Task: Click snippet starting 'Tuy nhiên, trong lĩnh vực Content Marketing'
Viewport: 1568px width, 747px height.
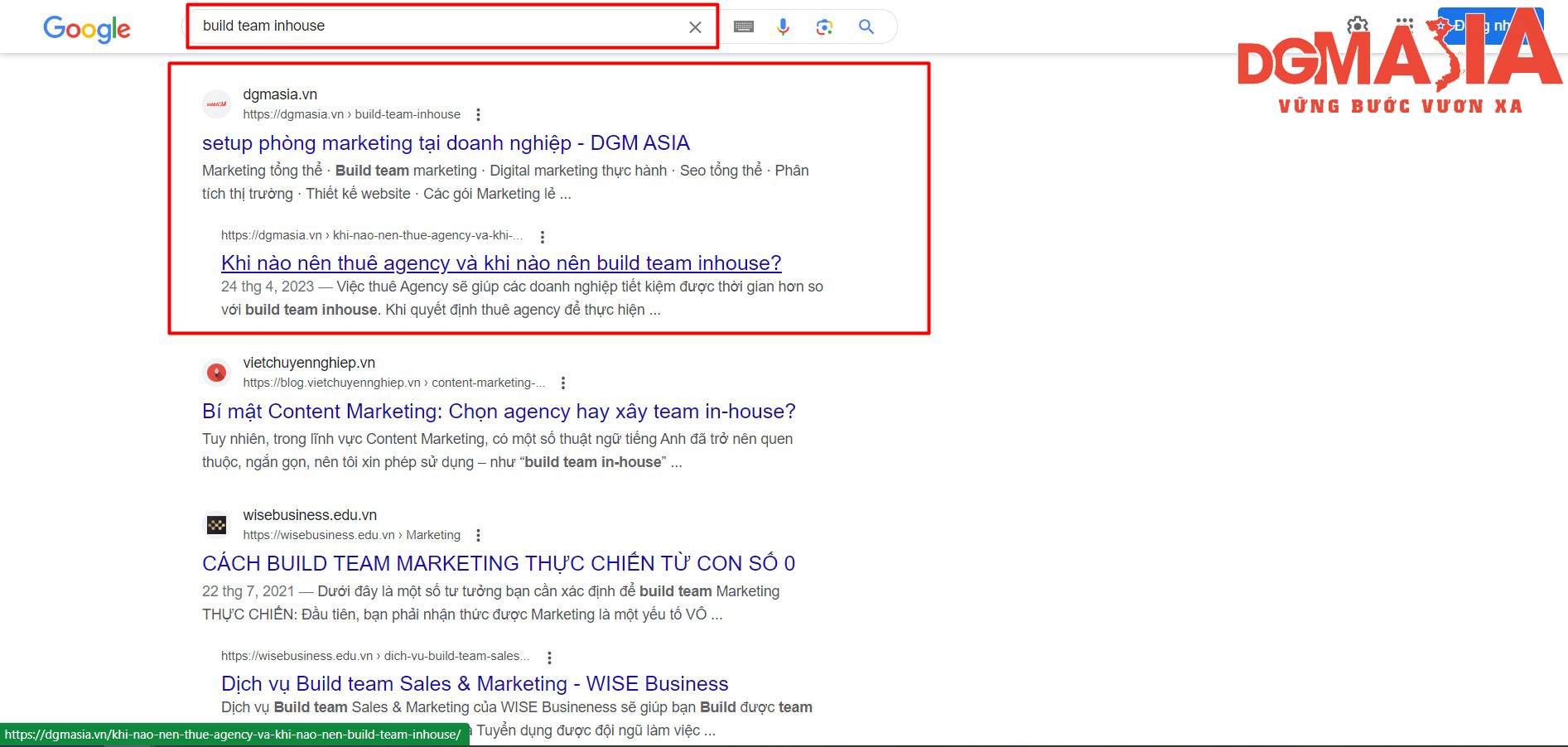Action: click(x=497, y=451)
